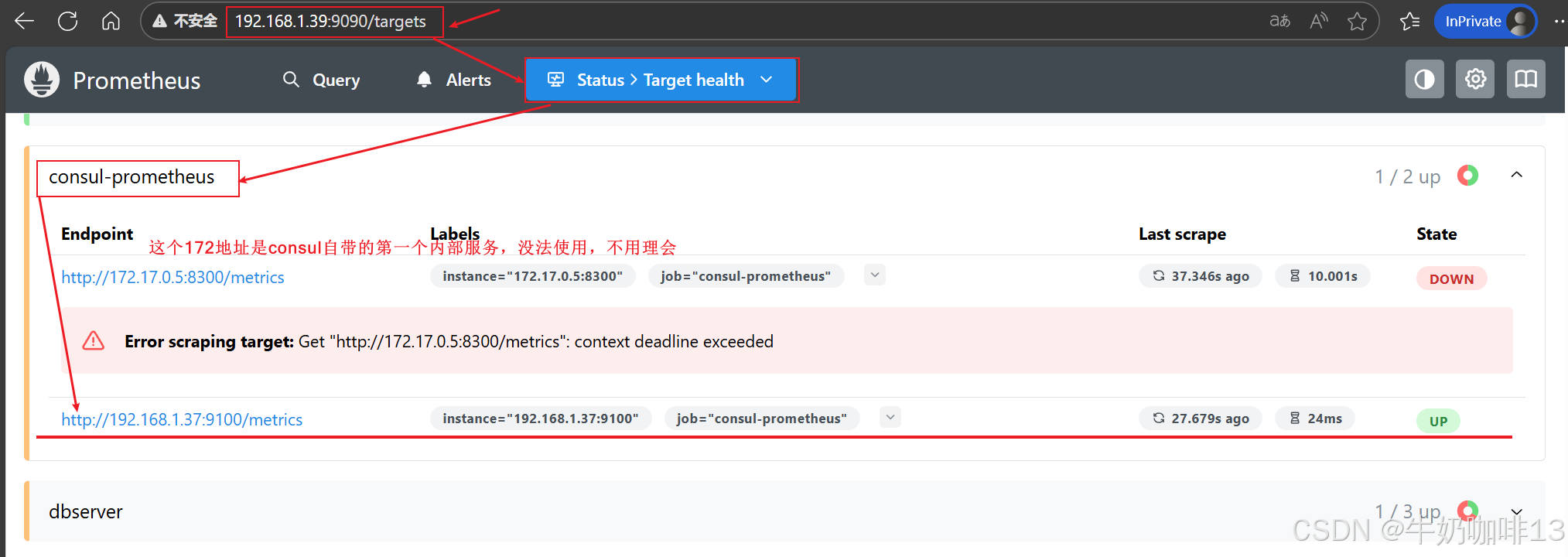Click the State column header
1568x557 pixels.
(1436, 234)
